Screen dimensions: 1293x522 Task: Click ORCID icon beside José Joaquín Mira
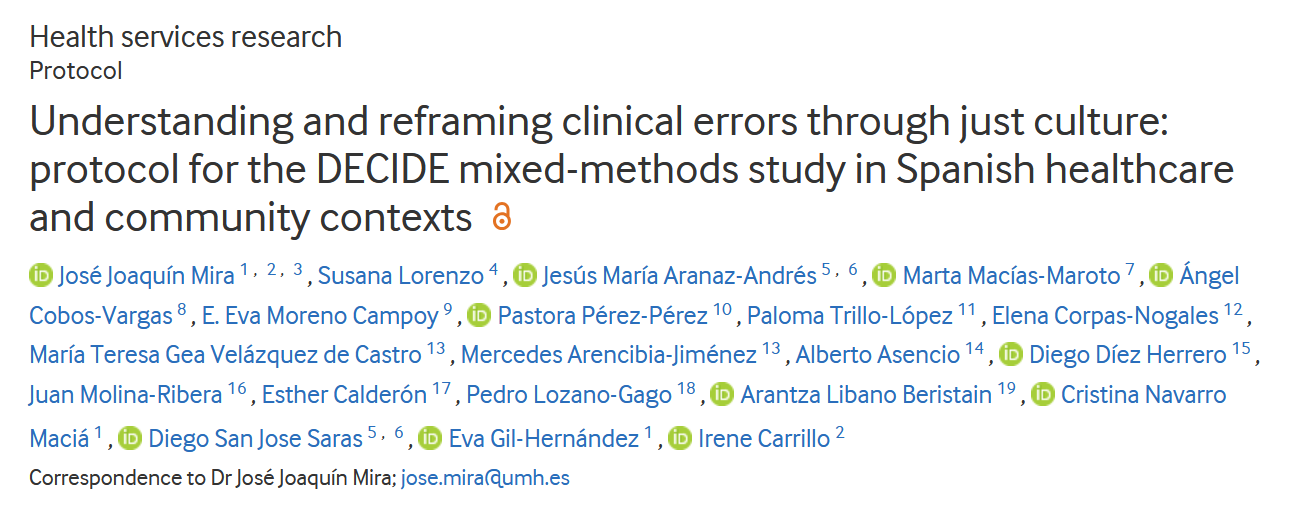(x=41, y=276)
